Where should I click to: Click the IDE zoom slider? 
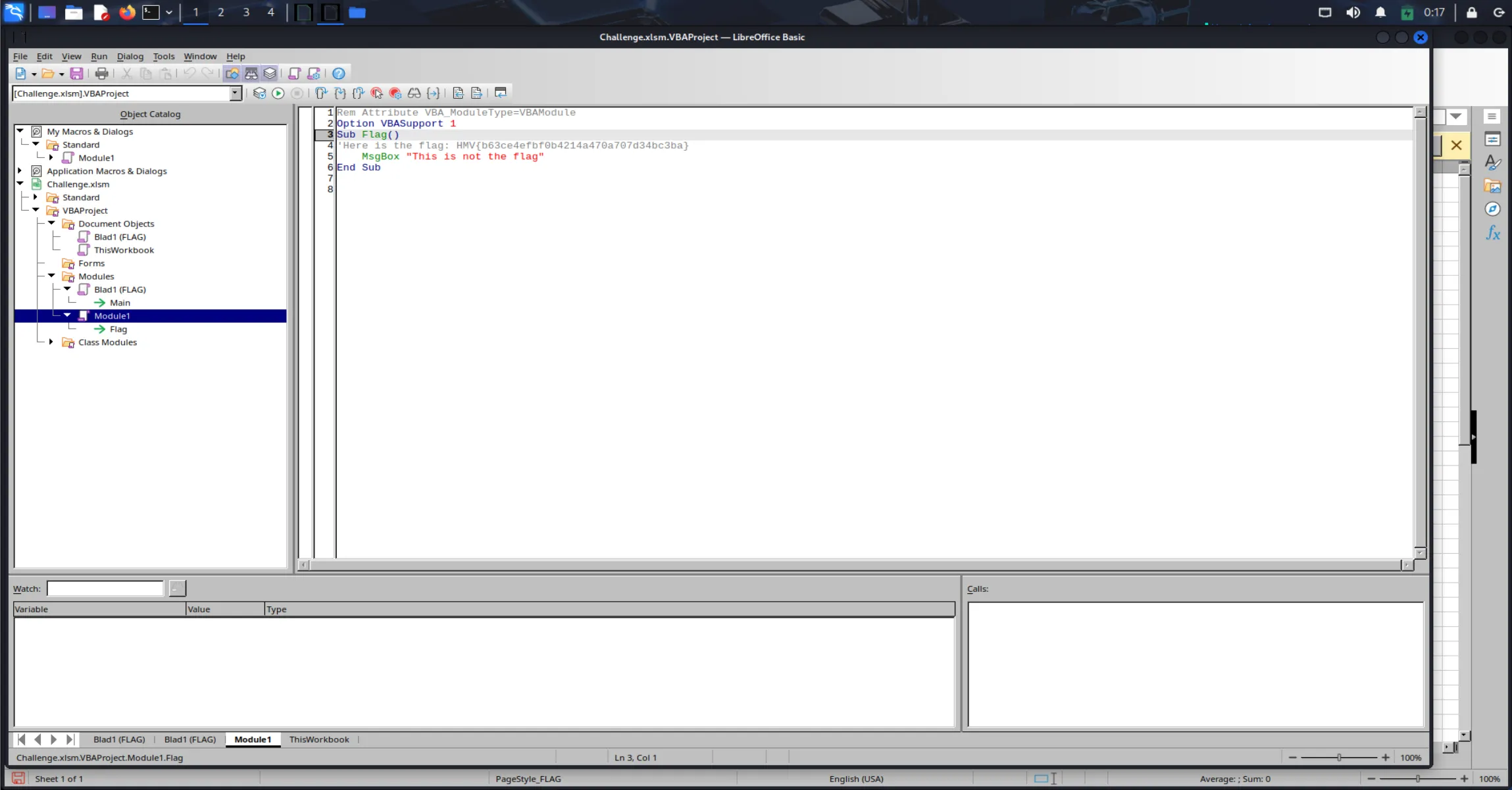(1339, 758)
